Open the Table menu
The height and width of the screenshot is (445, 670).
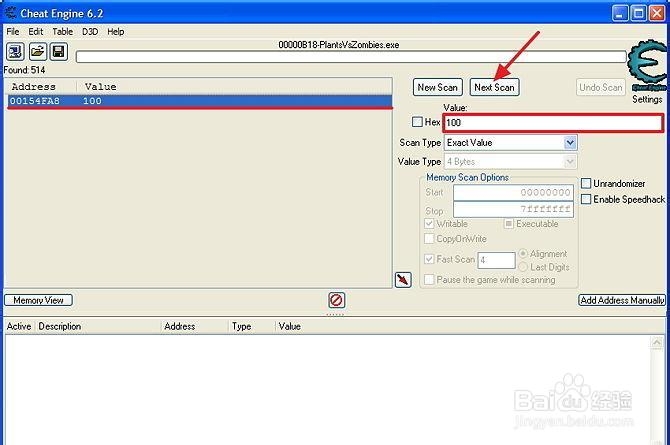62,32
